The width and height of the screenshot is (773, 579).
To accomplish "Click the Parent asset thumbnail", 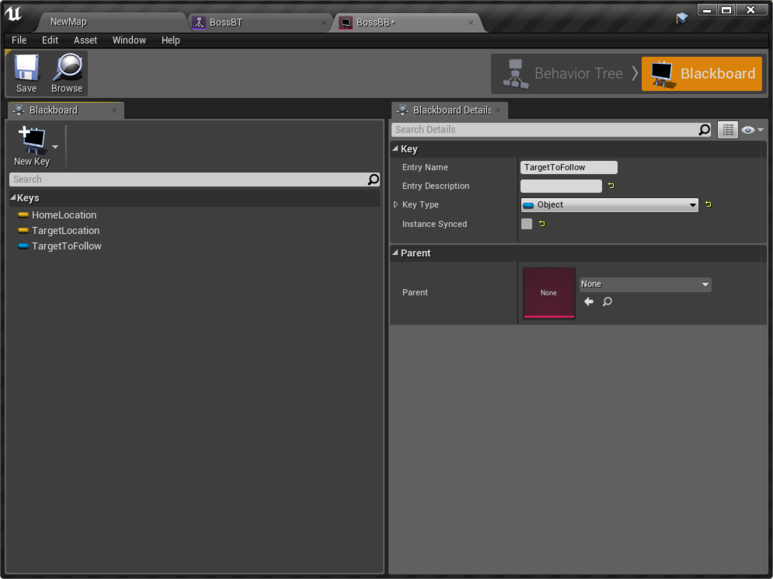I will [x=549, y=293].
